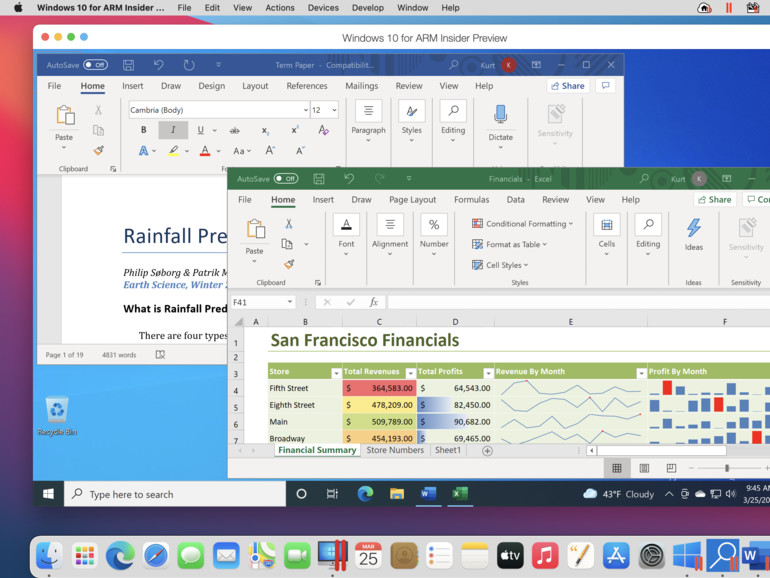Click Undo arrow in Excel title bar
This screenshot has height=578, width=770.
pos(349,179)
